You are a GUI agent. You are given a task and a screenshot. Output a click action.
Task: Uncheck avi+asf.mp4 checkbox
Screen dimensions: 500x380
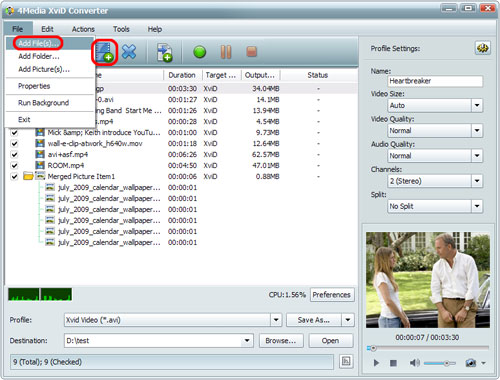point(14,155)
